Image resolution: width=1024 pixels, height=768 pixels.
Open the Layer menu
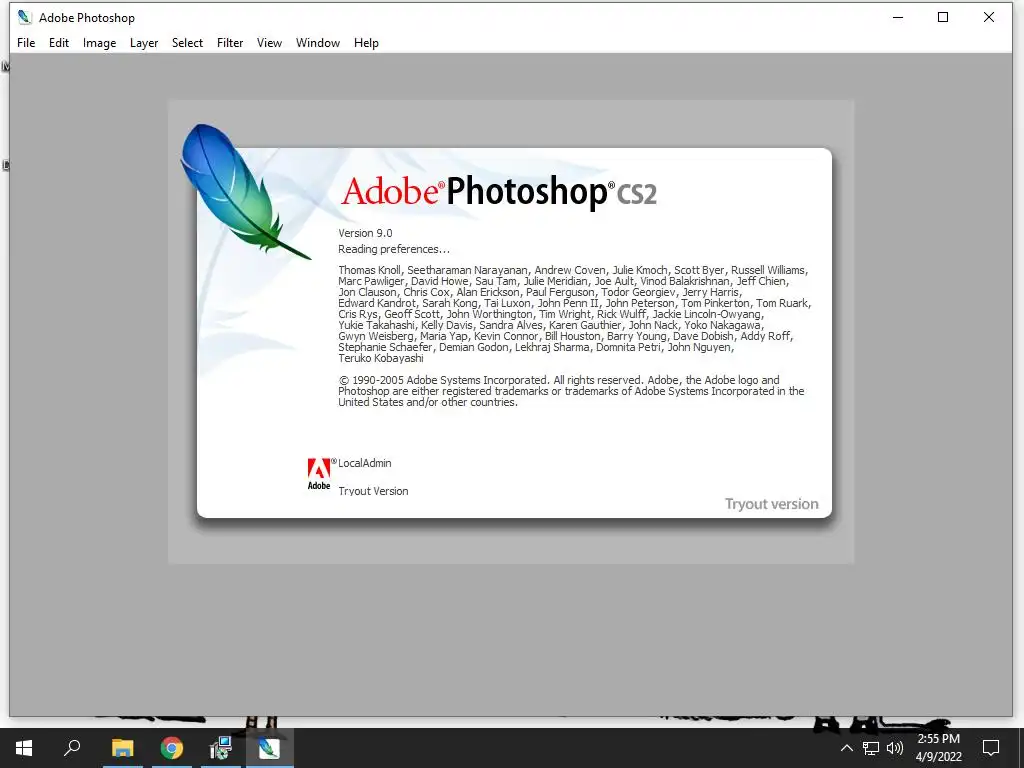[144, 43]
